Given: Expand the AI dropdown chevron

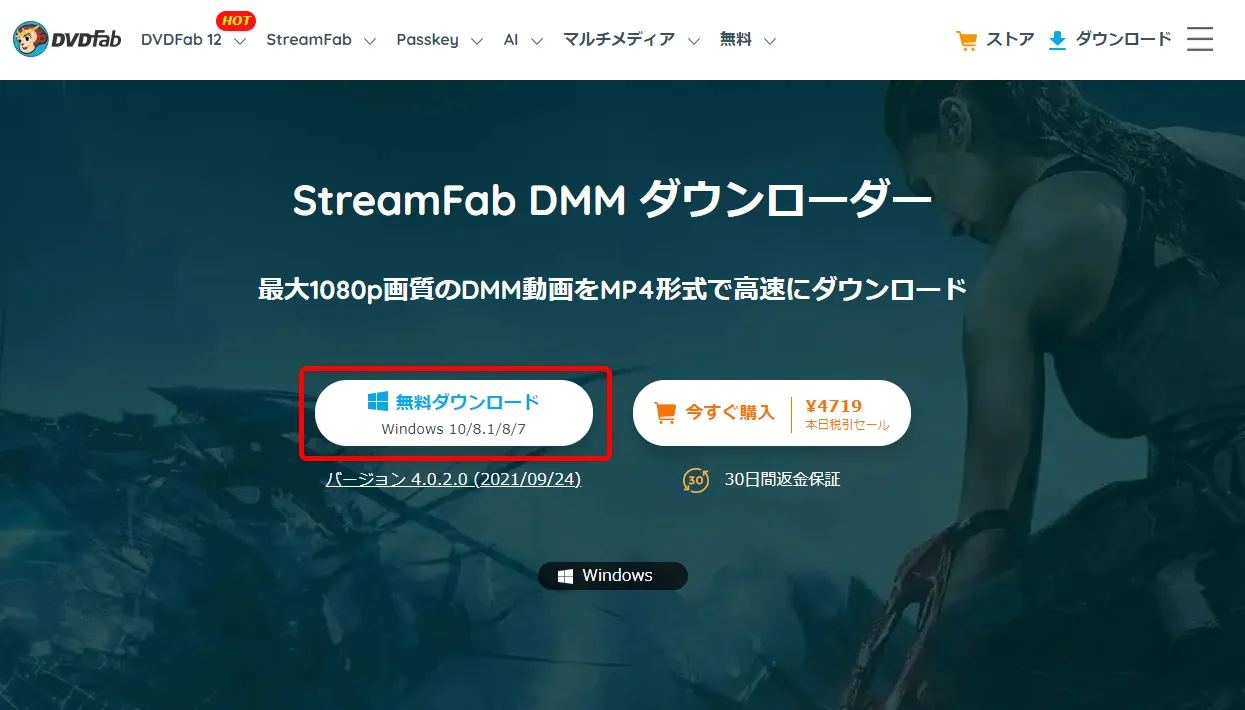Looking at the screenshot, I should pos(537,41).
